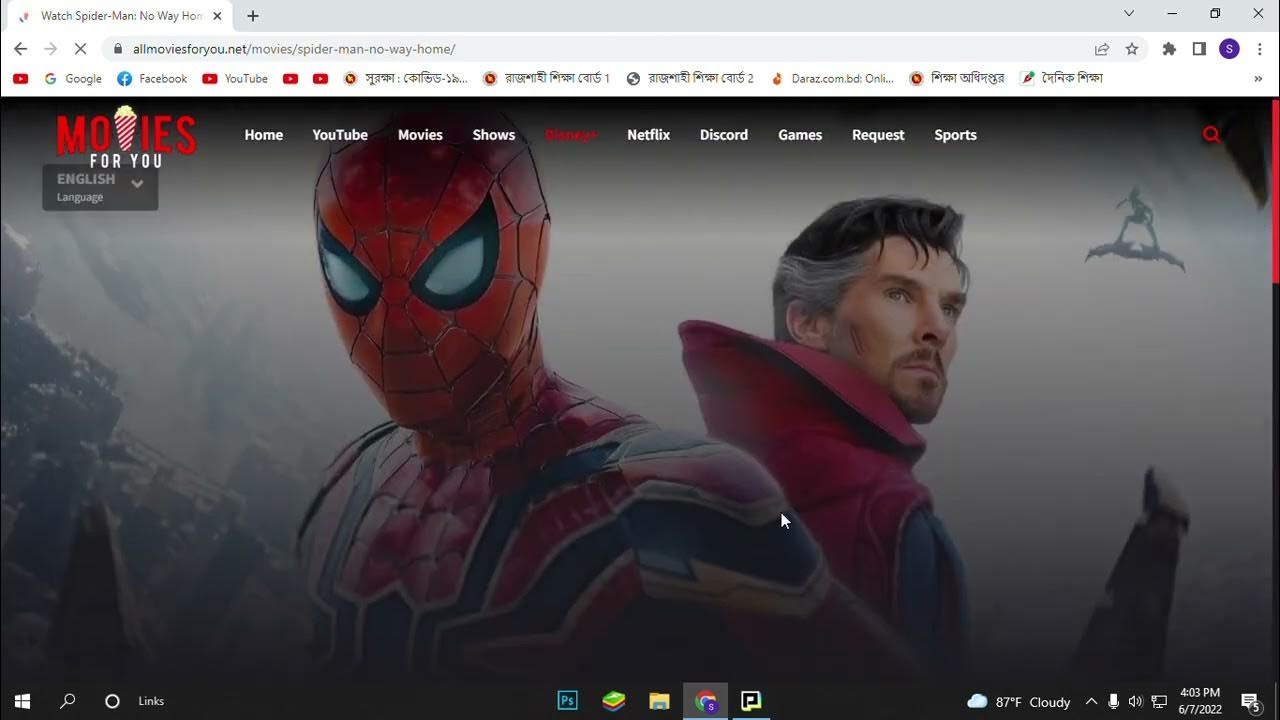Open the Facebook bookmark
Viewport: 1280px width, 720px height.
tap(152, 78)
